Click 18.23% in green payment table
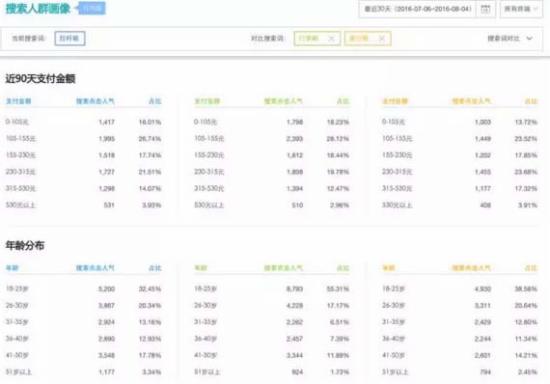 [x=338, y=122]
